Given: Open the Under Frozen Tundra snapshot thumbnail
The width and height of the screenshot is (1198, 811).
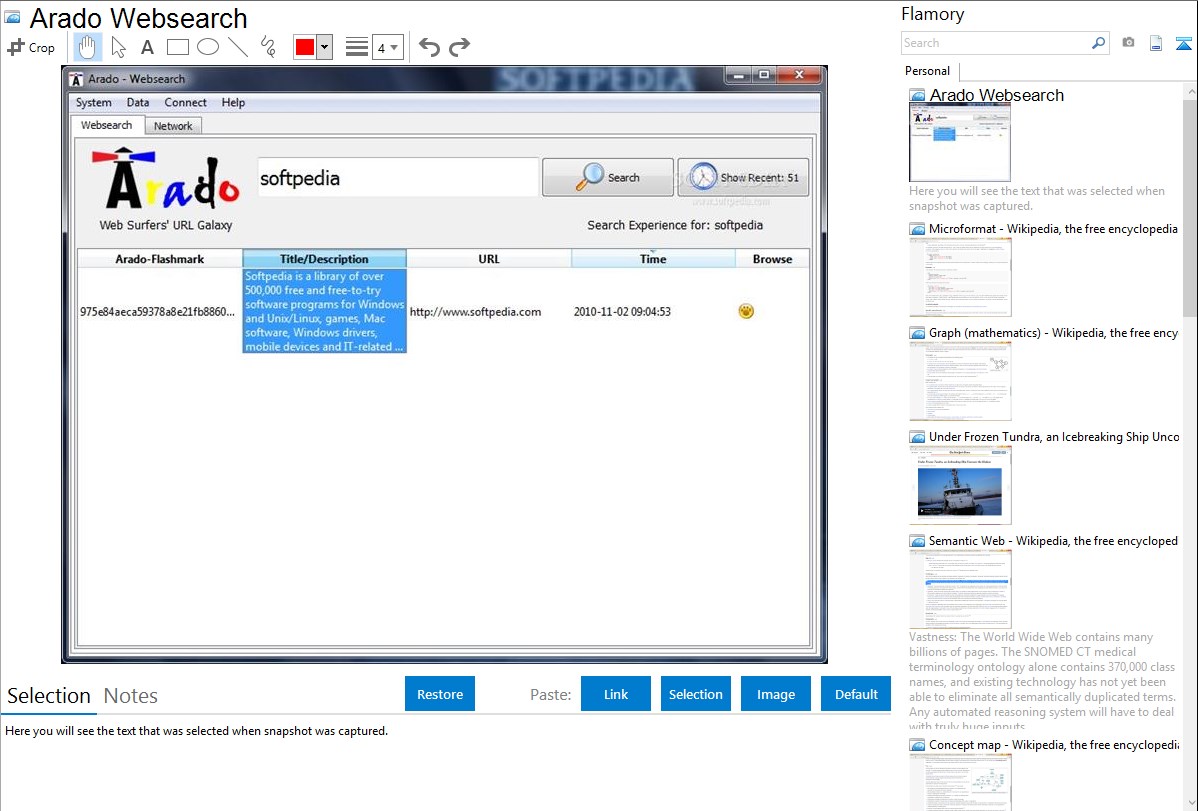Looking at the screenshot, I should 960,485.
